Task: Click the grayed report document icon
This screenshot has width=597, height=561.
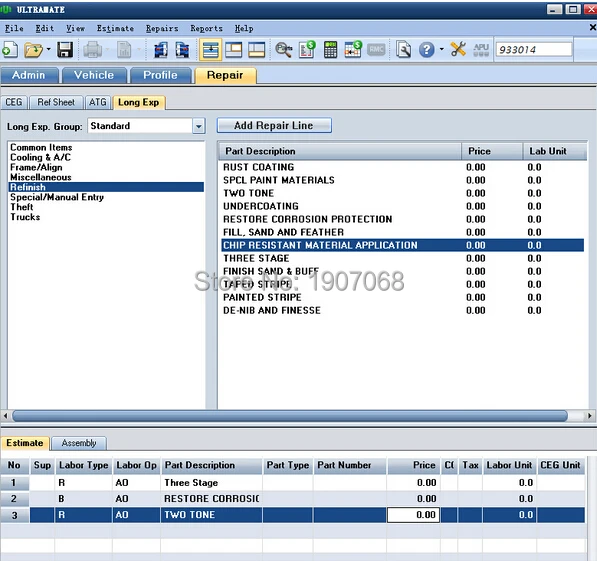Action: (124, 50)
